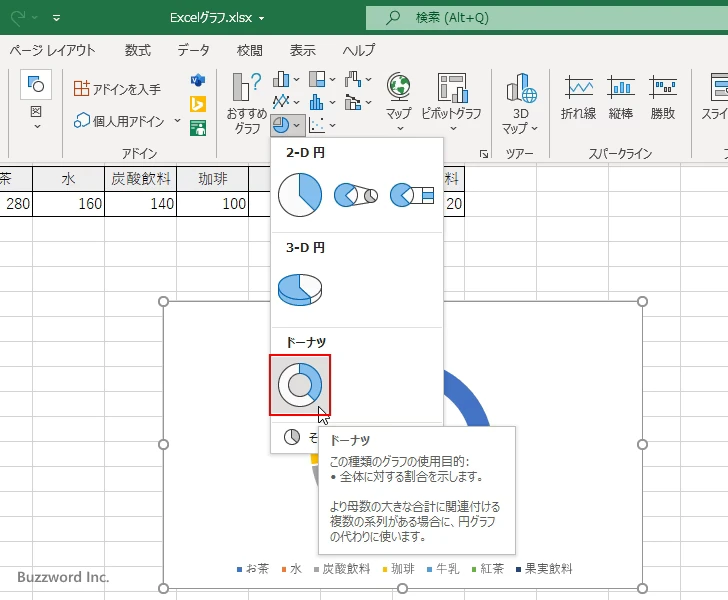Click the chart's top-right resize handle
Screen dimensions: 728x600
tap(642, 301)
